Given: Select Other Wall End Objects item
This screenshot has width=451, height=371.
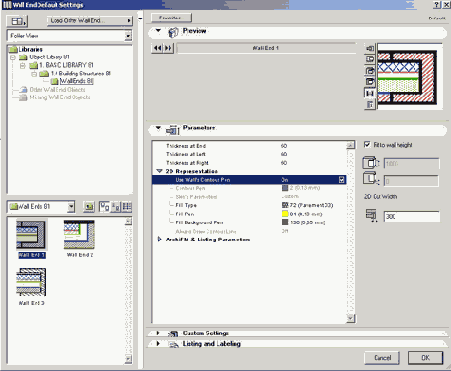Looking at the screenshot, I should (57, 90).
